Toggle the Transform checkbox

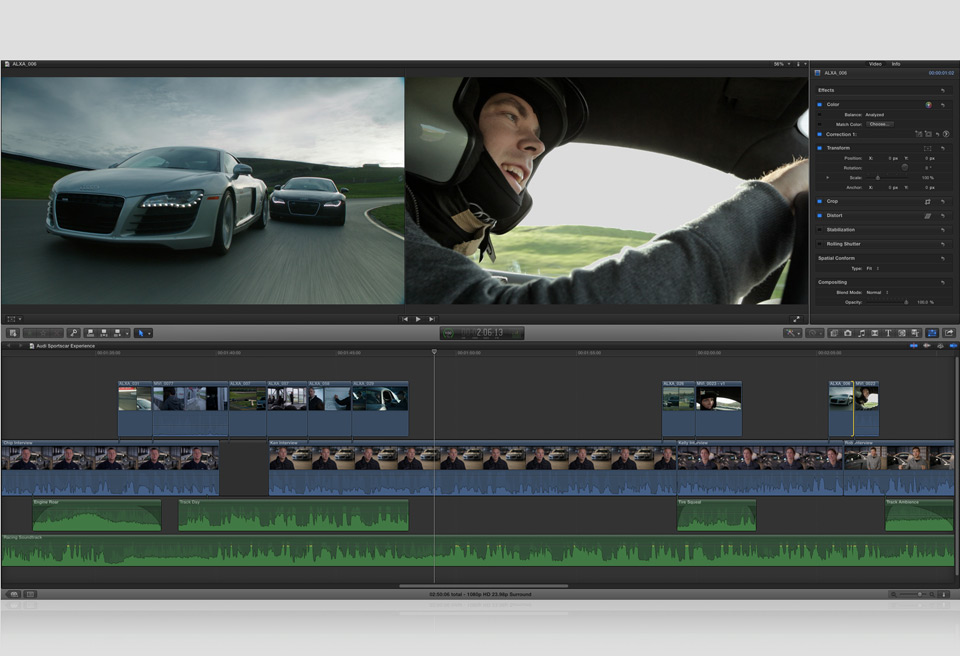point(820,148)
